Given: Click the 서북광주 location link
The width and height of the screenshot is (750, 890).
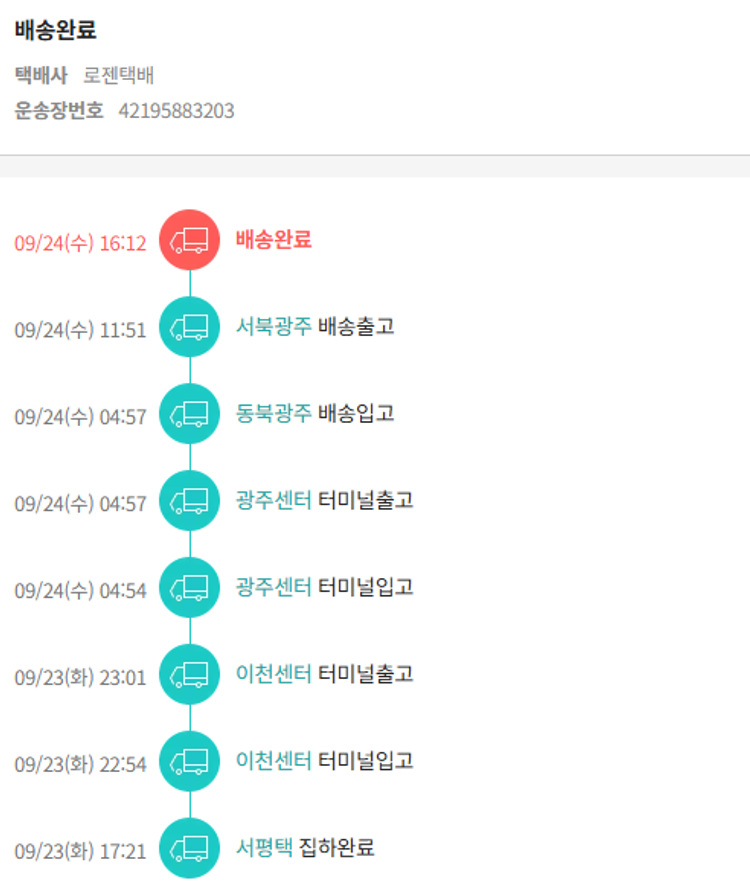Looking at the screenshot, I should click(x=273, y=327).
